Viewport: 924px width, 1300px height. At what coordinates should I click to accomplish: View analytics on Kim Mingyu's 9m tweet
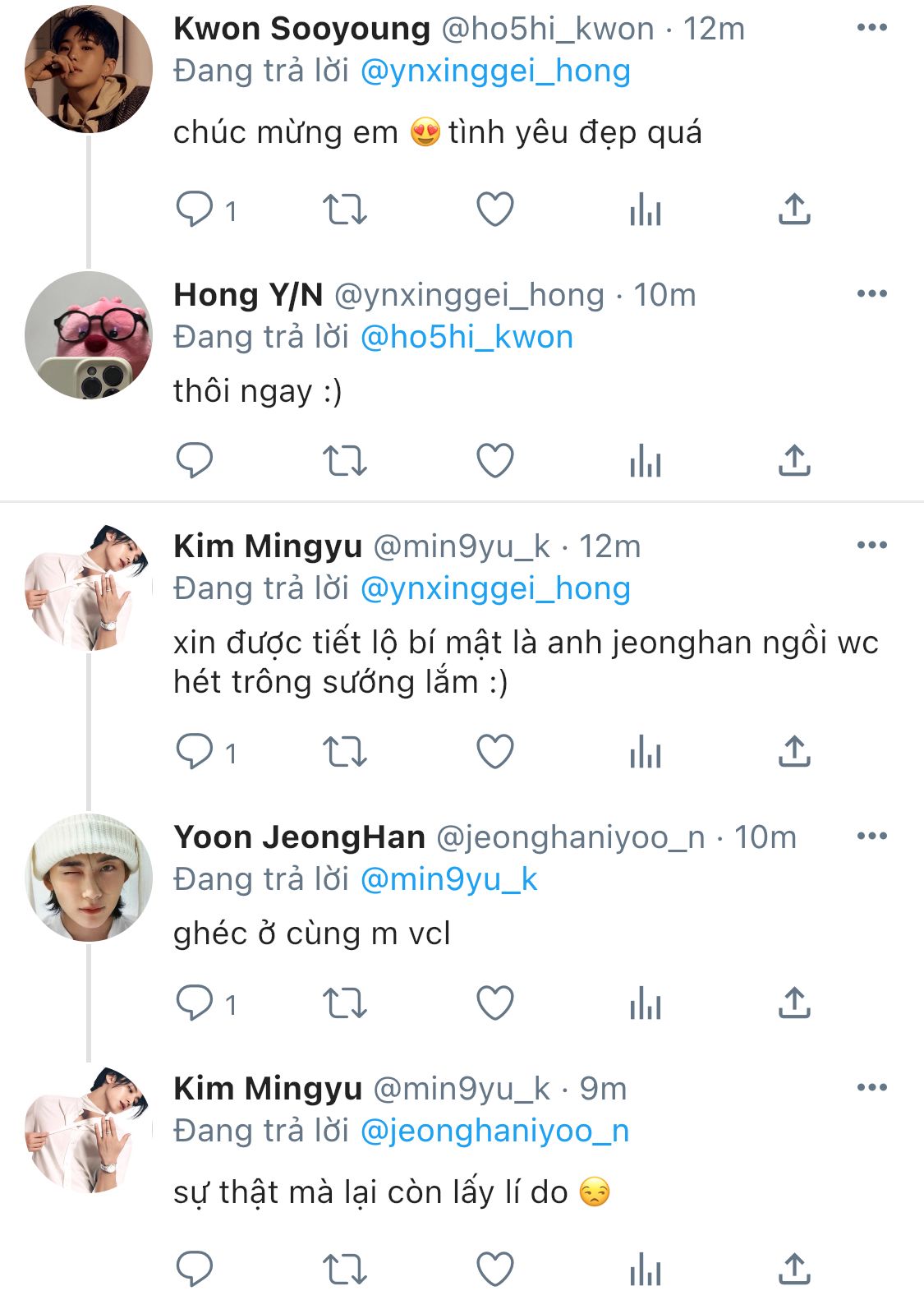[x=646, y=1269]
